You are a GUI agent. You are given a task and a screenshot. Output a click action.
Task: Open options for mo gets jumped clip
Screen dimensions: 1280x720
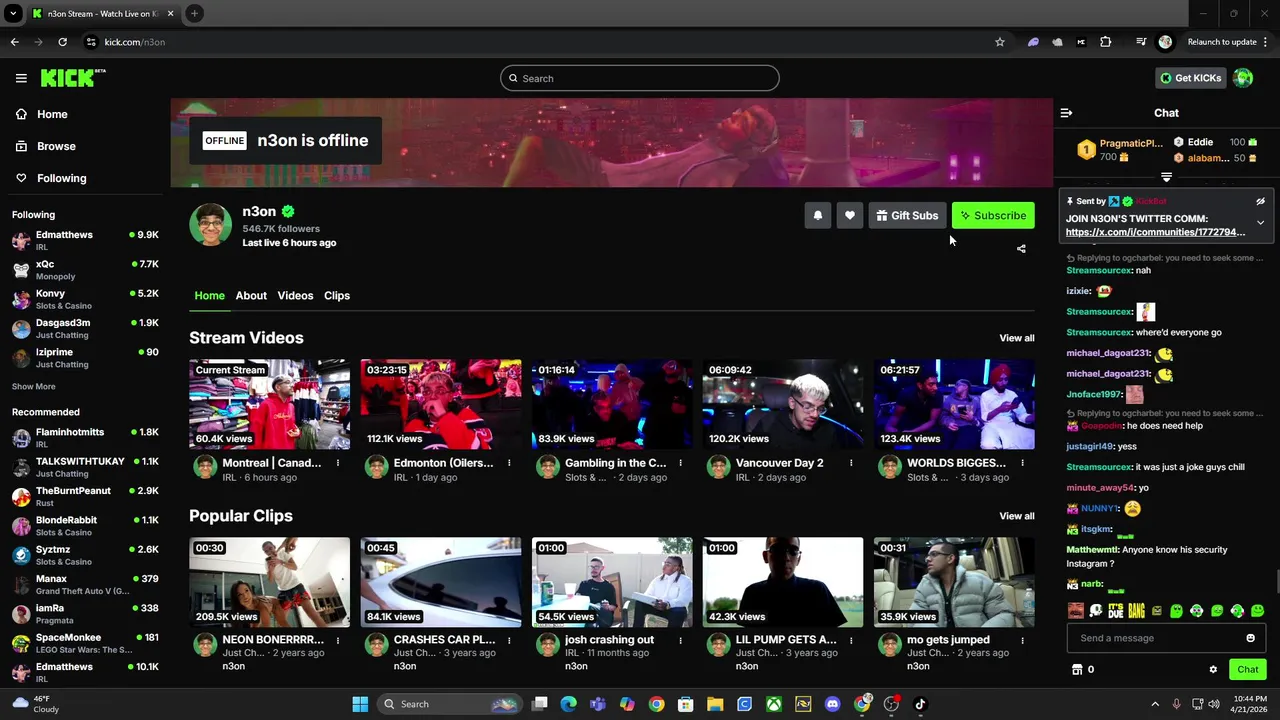(x=1022, y=640)
